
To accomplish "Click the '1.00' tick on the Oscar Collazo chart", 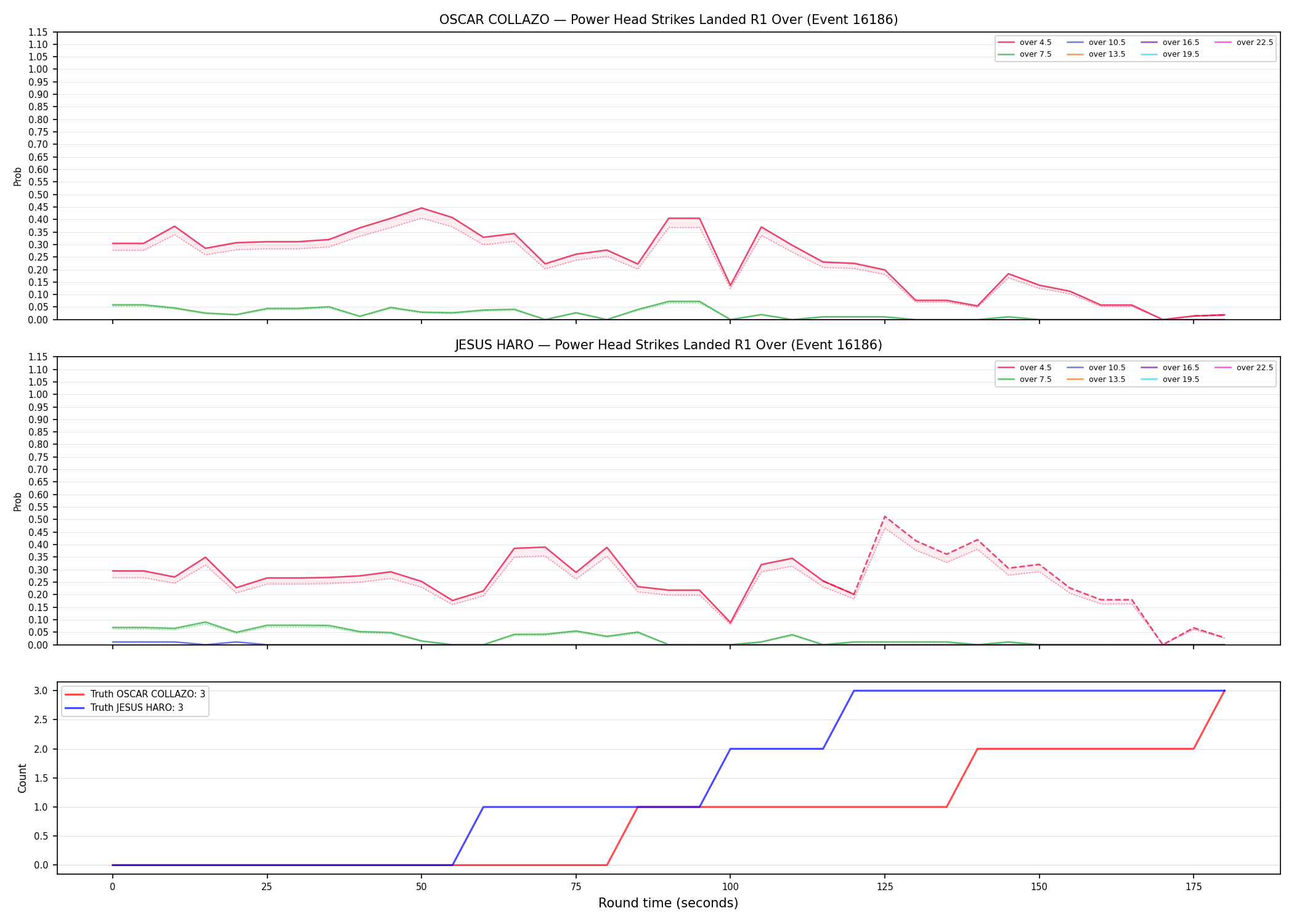I will [38, 70].
